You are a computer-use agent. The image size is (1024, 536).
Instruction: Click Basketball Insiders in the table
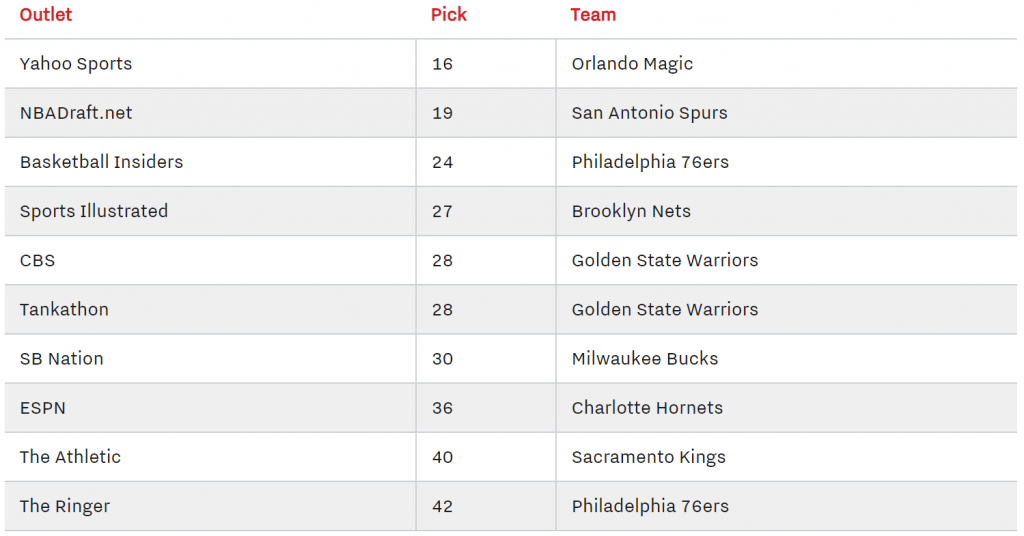click(101, 162)
